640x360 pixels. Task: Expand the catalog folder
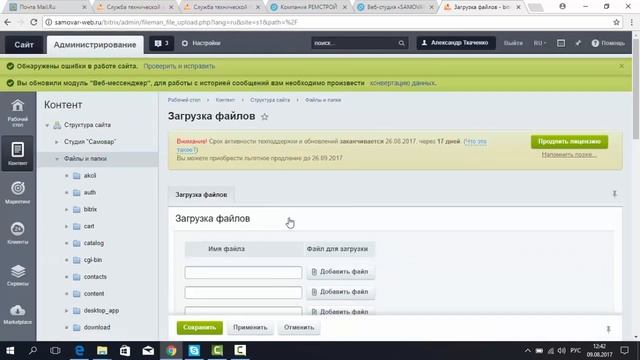[x=67, y=243]
